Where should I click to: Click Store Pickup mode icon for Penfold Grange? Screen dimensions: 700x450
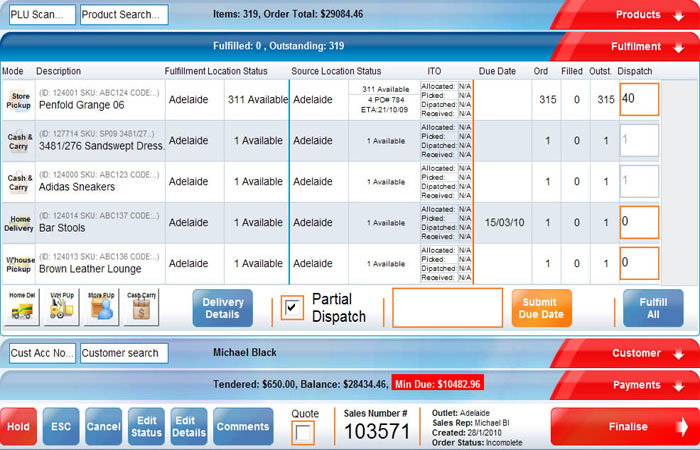(19, 100)
